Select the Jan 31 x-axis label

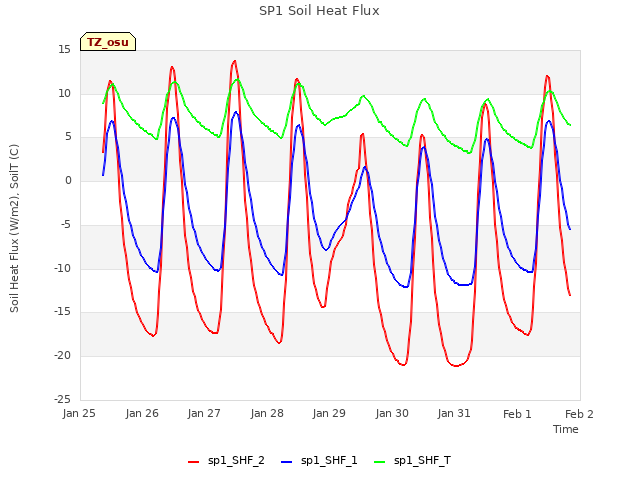coord(454,413)
